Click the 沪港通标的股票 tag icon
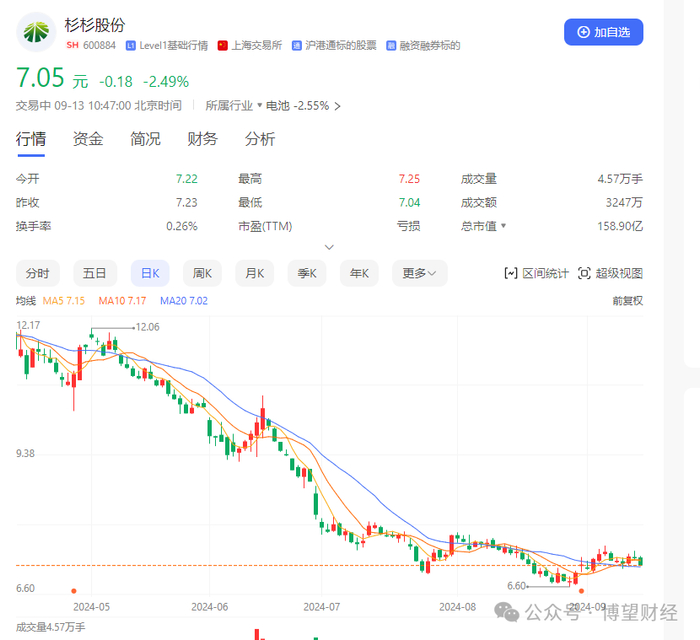The width and height of the screenshot is (700, 640). click(296, 46)
